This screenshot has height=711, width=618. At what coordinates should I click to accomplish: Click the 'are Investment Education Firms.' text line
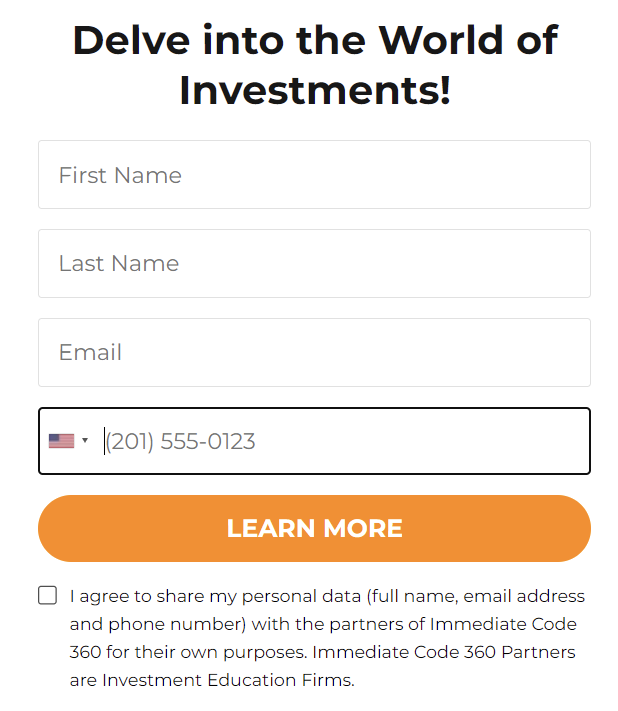212,680
